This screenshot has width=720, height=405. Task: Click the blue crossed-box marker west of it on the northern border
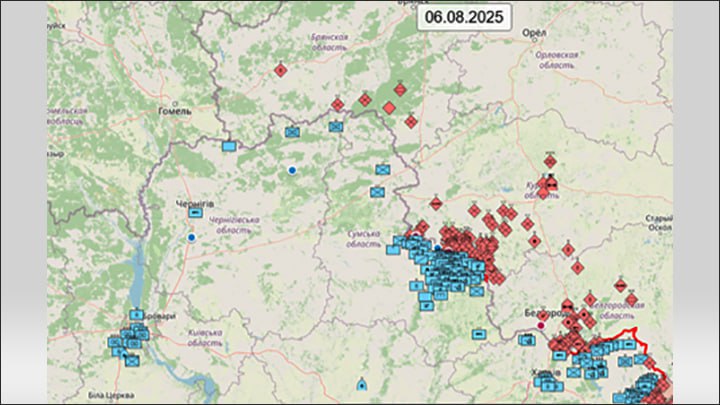[x=292, y=132]
